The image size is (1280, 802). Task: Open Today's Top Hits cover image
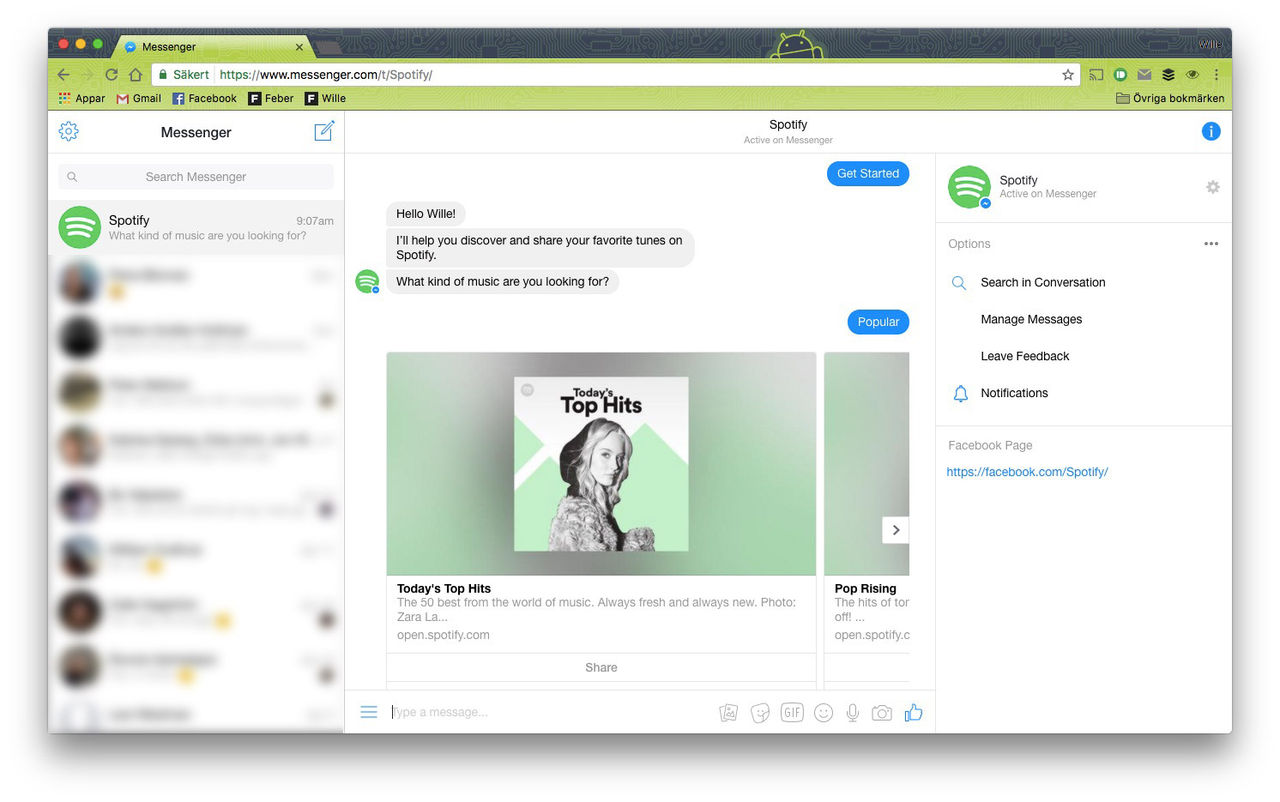point(601,464)
